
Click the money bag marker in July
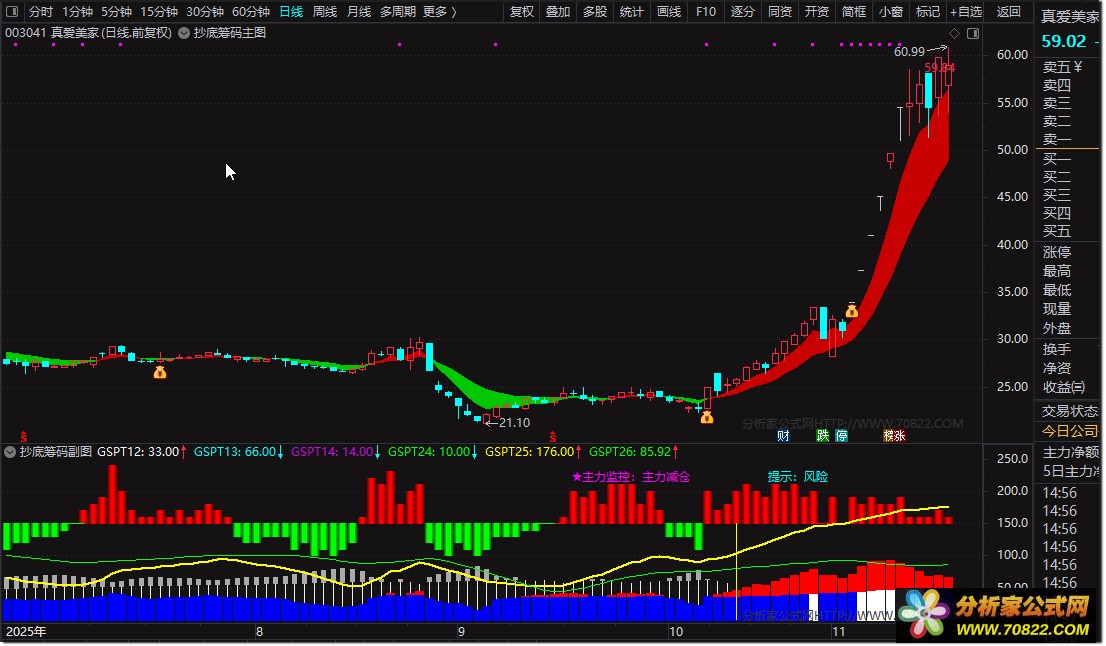click(160, 372)
